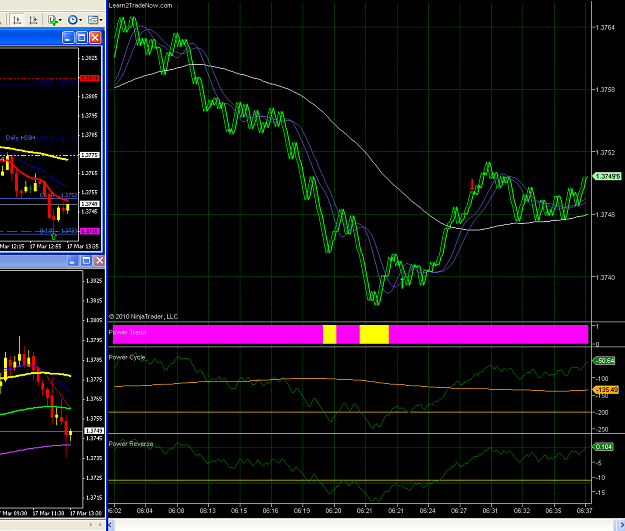Click the narrower yellow block in Power Trend

point(329,334)
